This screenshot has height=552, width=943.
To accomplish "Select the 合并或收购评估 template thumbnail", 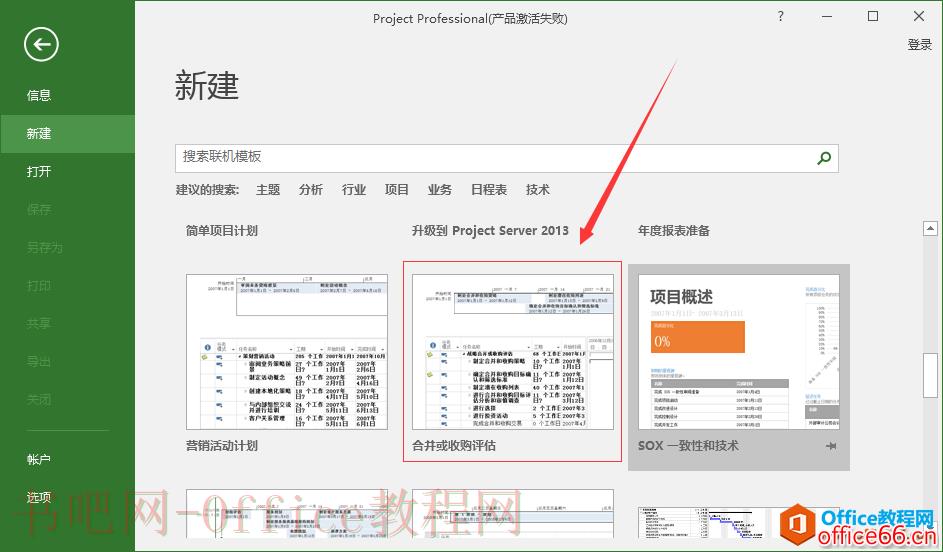I will pos(512,352).
